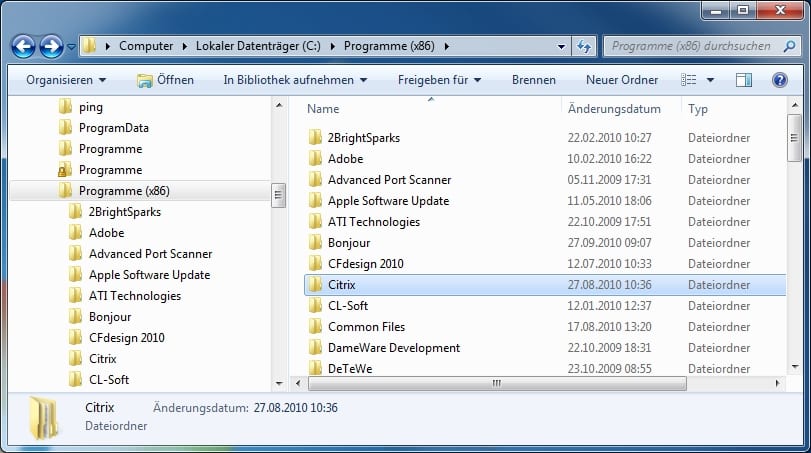The width and height of the screenshot is (811, 453).
Task: Open the Organisieren menu
Action: tap(66, 80)
